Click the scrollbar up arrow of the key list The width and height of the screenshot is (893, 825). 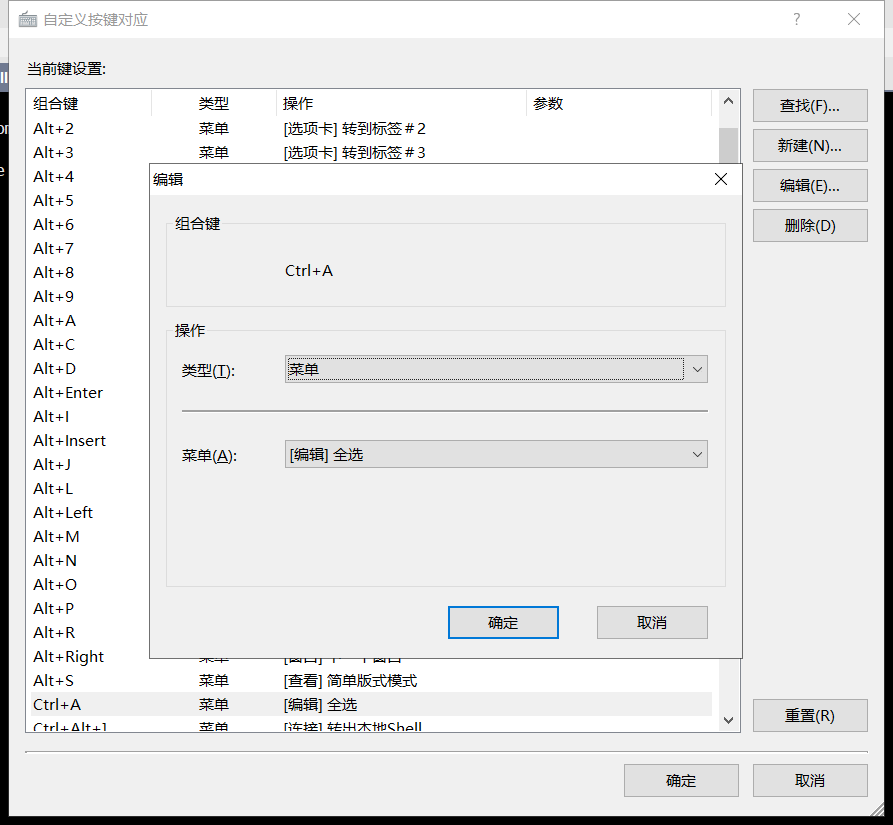click(x=728, y=100)
